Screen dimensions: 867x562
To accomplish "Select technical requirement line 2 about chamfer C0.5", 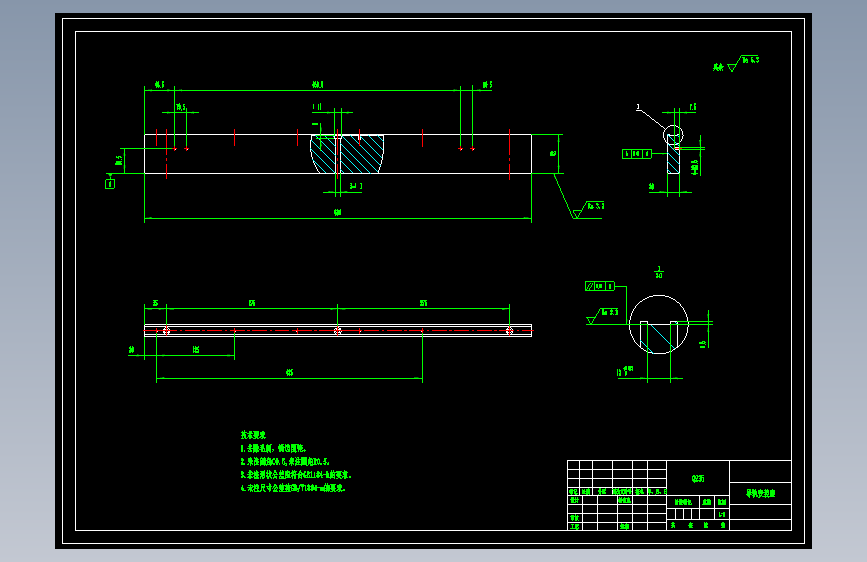I will tap(285, 461).
